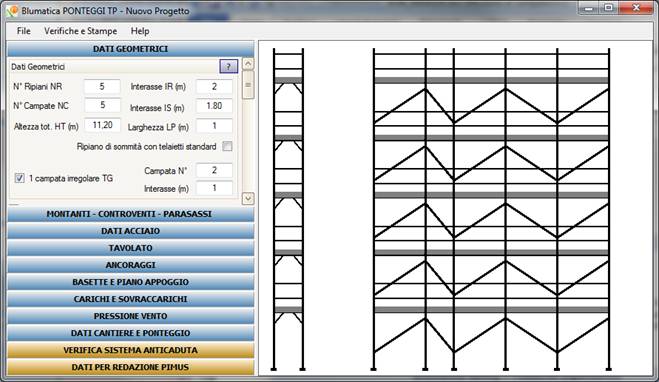Open VERIFICA SISTEMA ANTICADUTA panel
The image size is (659, 382).
pyautogui.click(x=130, y=350)
